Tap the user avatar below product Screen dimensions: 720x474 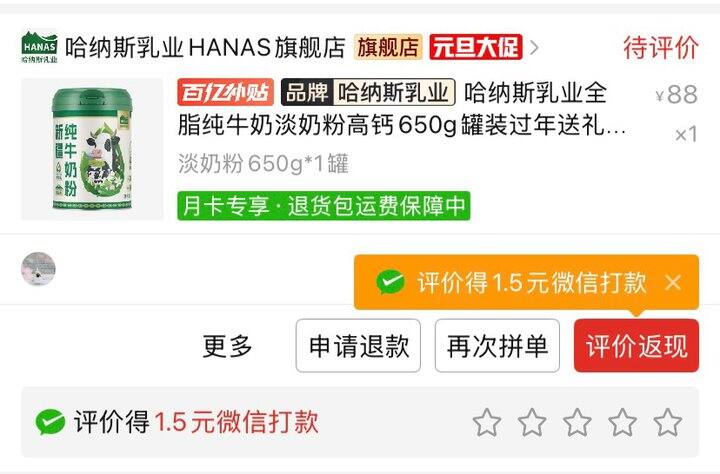39,269
